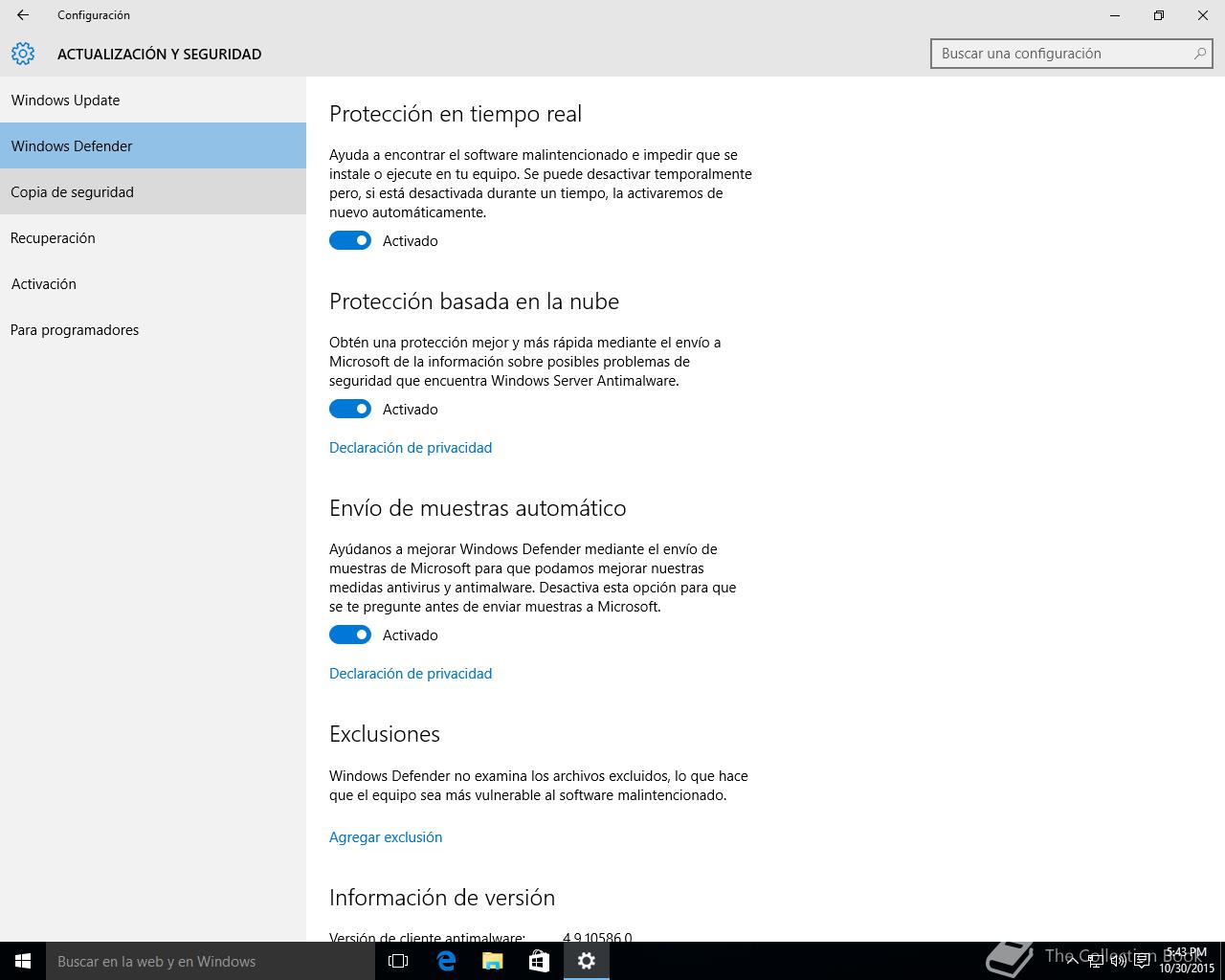The width and height of the screenshot is (1225, 980).
Task: Open File Explorer from the taskbar
Action: tap(493, 961)
